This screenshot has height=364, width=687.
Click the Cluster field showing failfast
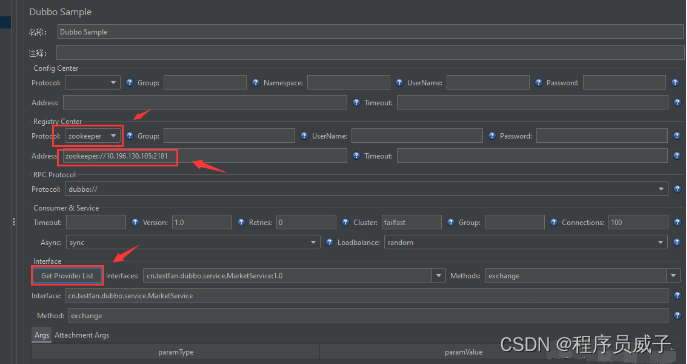pyautogui.click(x=412, y=223)
